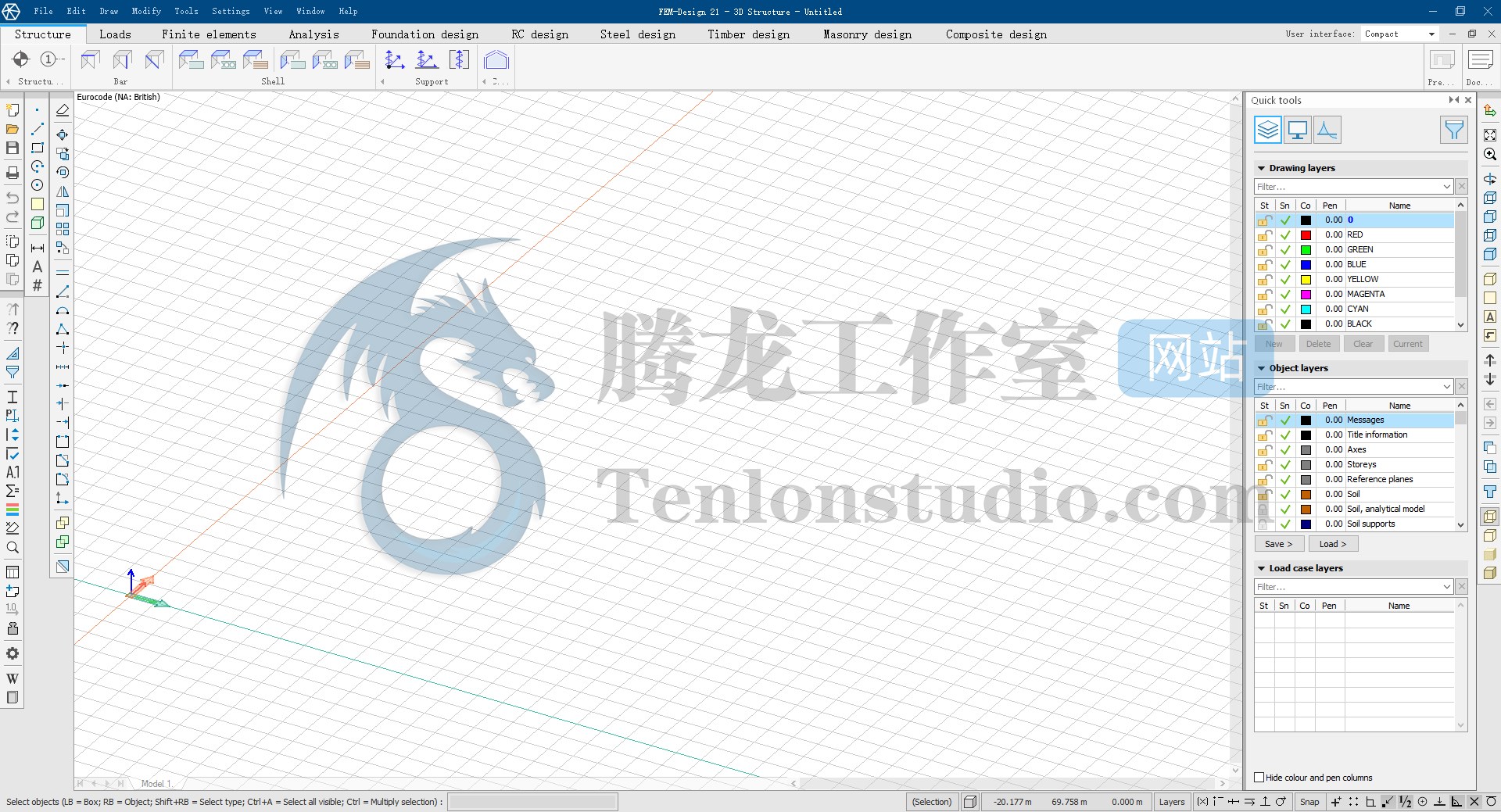This screenshot has height=812, width=1501.
Task: Click the Axis tool with numbered circle
Action: (52, 59)
